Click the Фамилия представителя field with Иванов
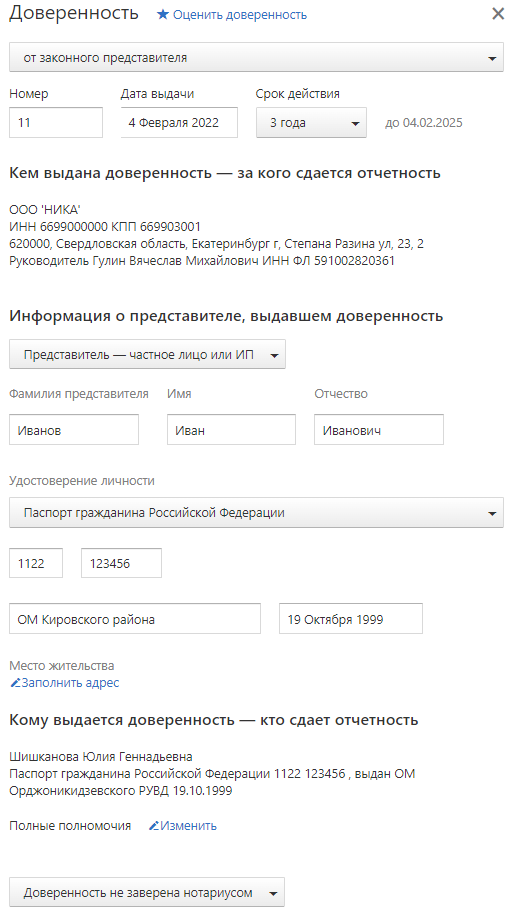The height and width of the screenshot is (921, 512). coord(74,429)
